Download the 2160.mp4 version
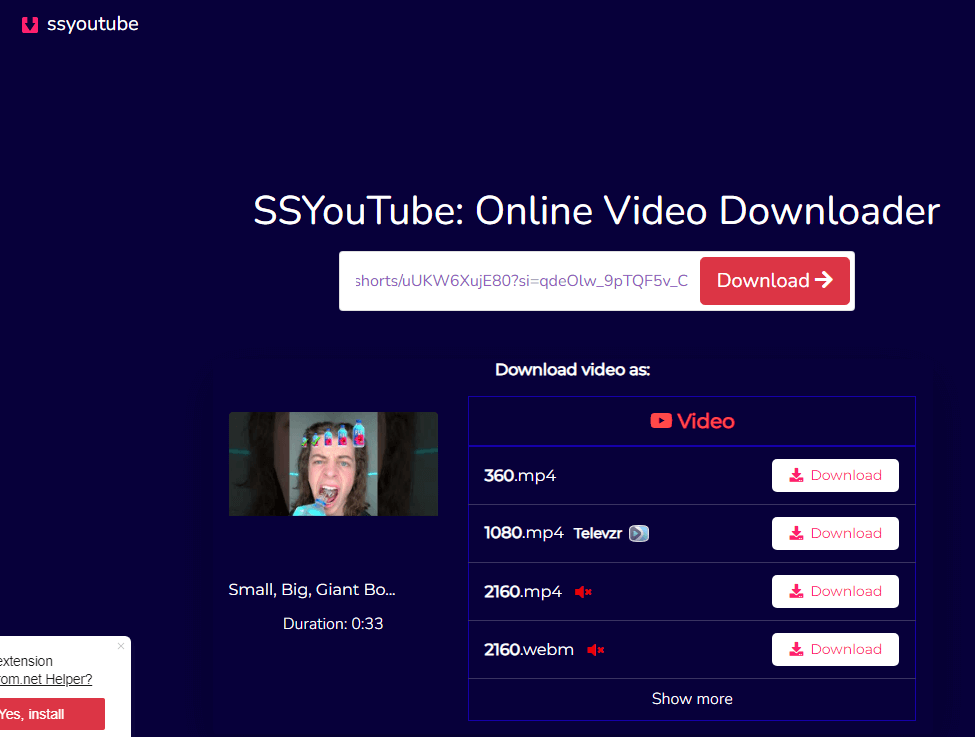Viewport: 975px width, 737px height. (x=835, y=592)
